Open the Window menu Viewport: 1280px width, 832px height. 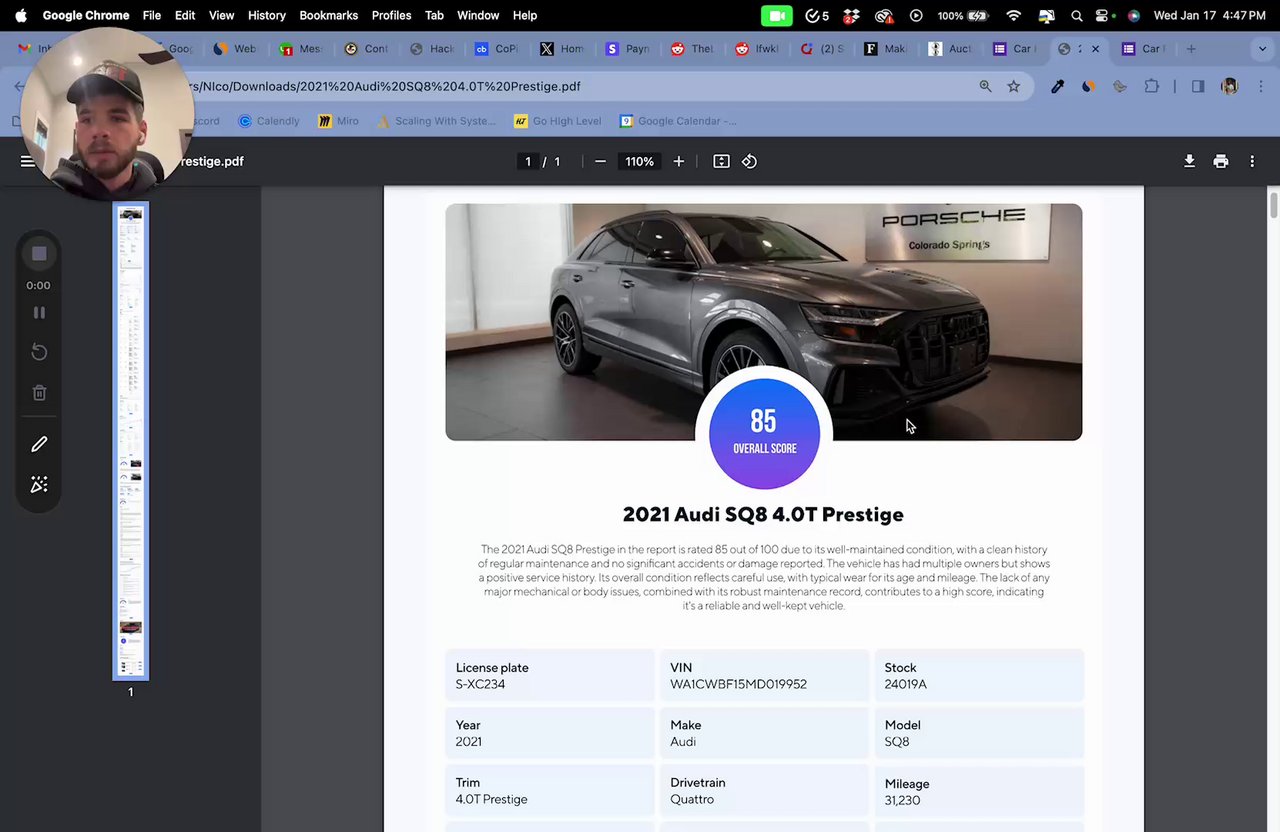click(478, 15)
